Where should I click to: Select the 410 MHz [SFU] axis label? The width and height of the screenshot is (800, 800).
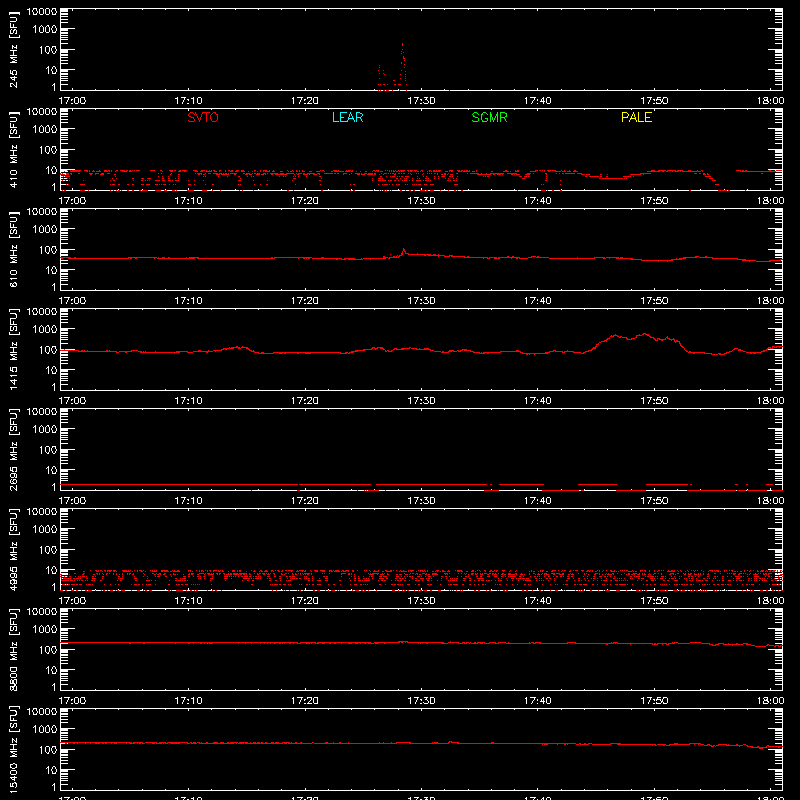[14, 149]
